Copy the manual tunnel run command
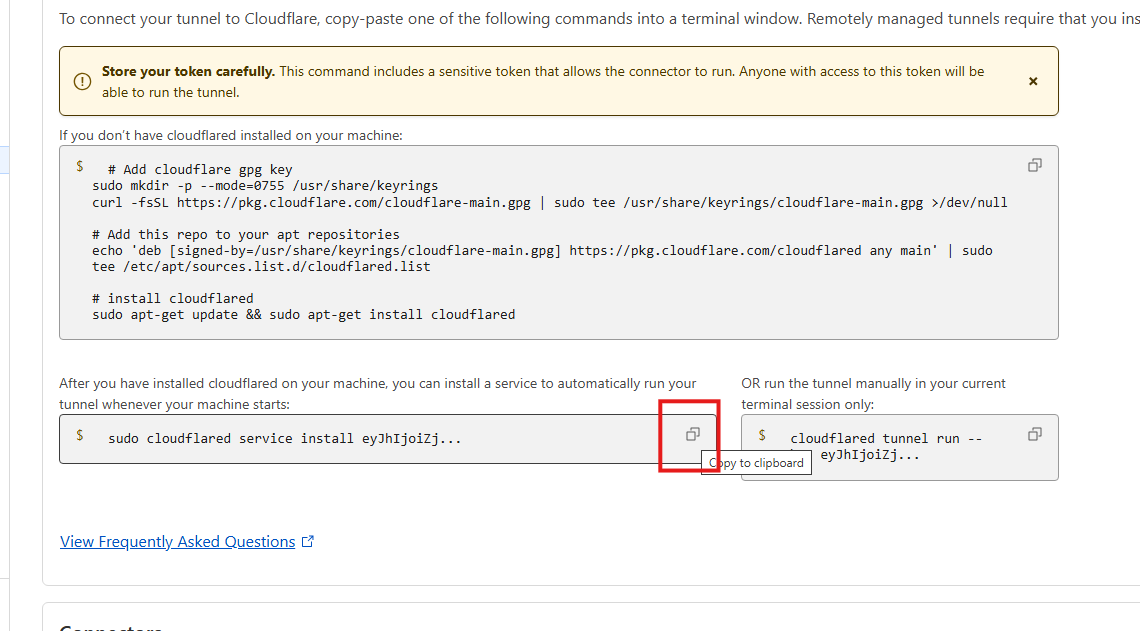This screenshot has width=1140, height=631. click(1035, 434)
